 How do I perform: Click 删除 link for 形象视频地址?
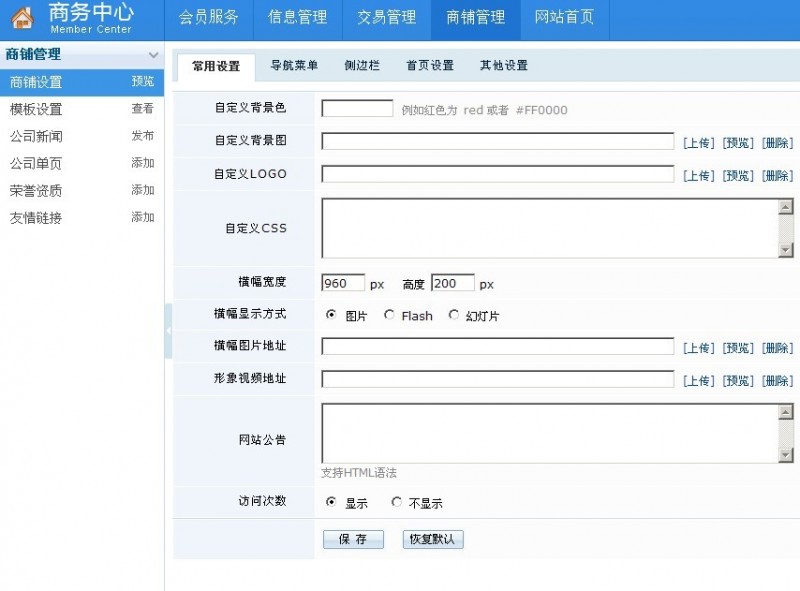pos(777,381)
